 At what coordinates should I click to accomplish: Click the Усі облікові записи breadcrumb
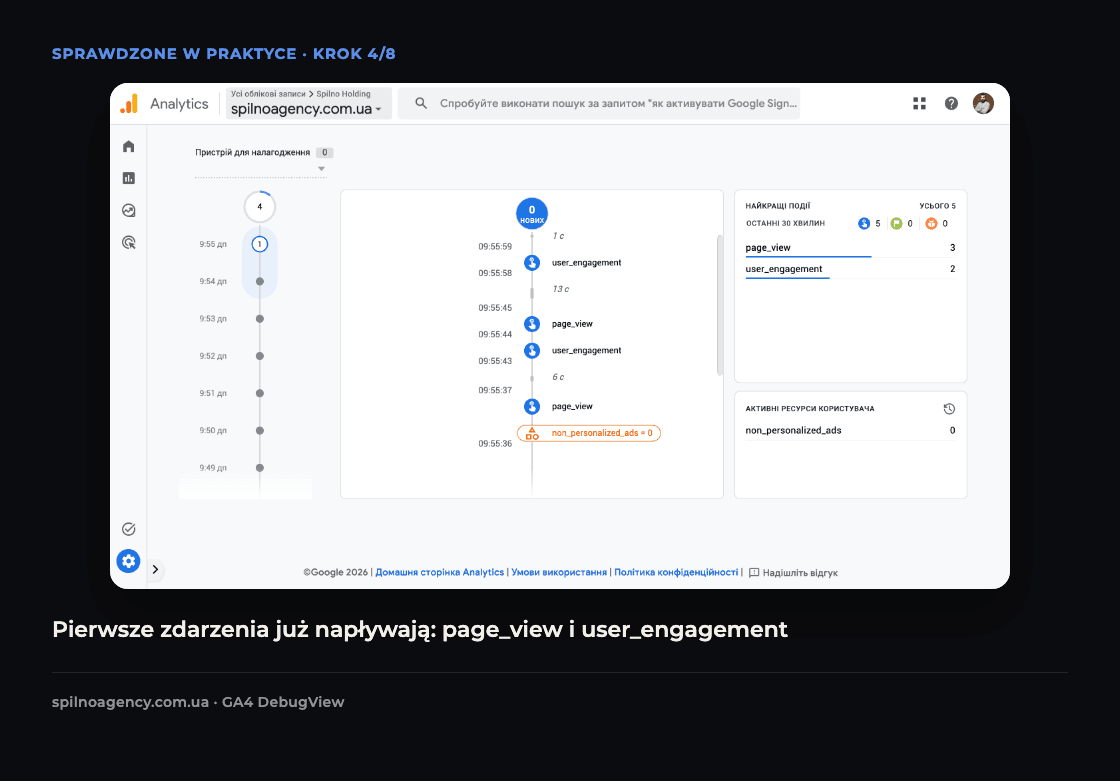point(268,94)
